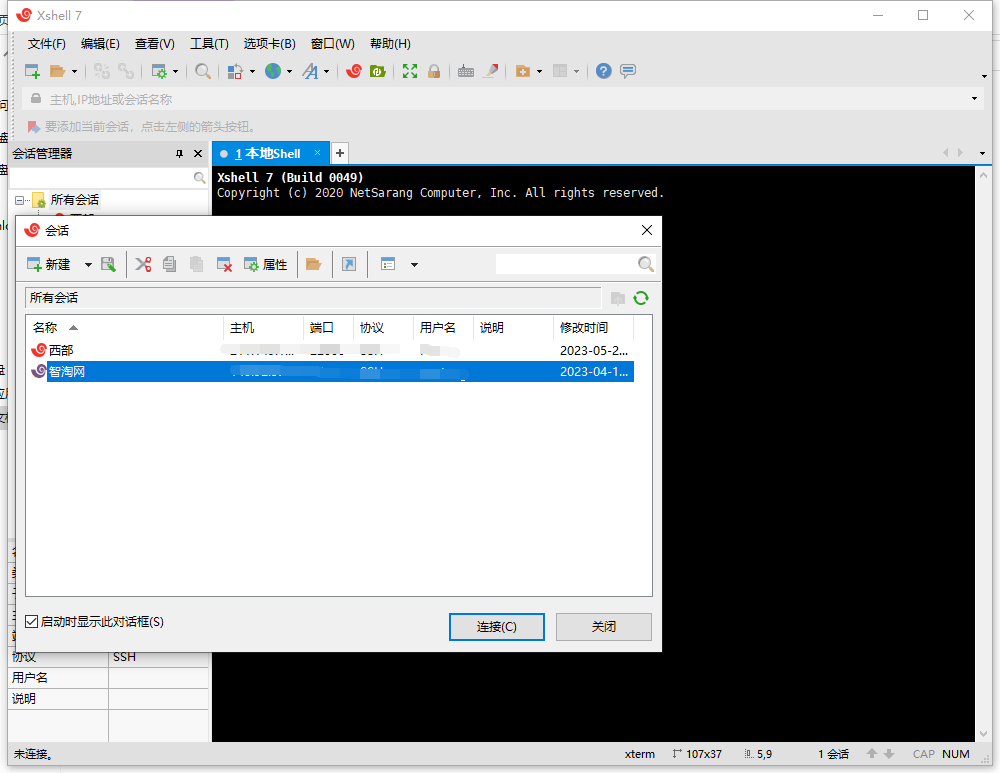This screenshot has height=773, width=1000.
Task: Click the open folder icon in Sessions dialog
Action: (313, 264)
